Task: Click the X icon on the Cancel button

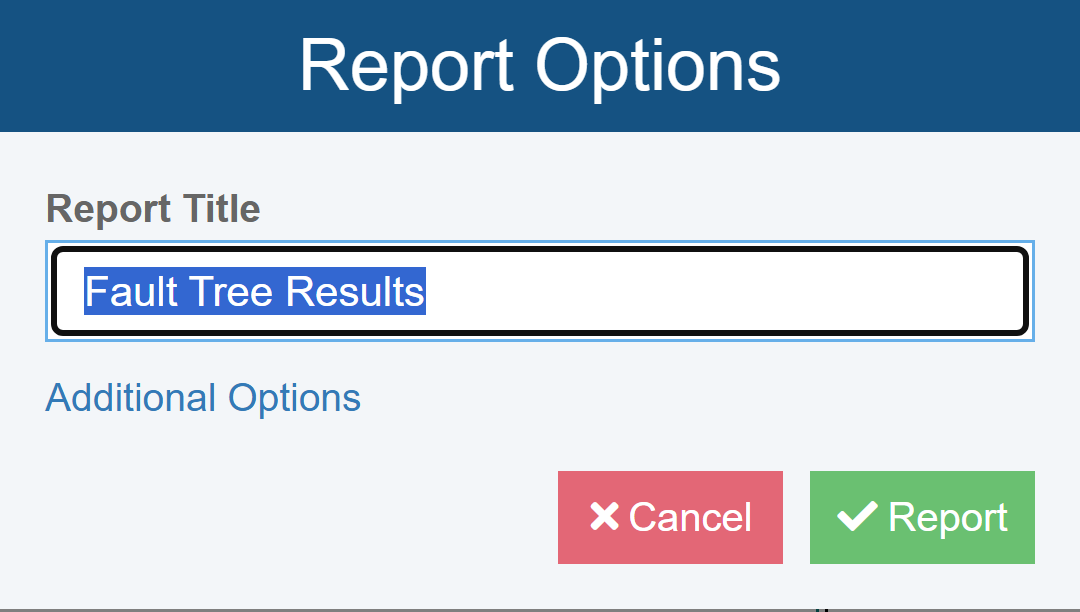Action: coord(604,517)
